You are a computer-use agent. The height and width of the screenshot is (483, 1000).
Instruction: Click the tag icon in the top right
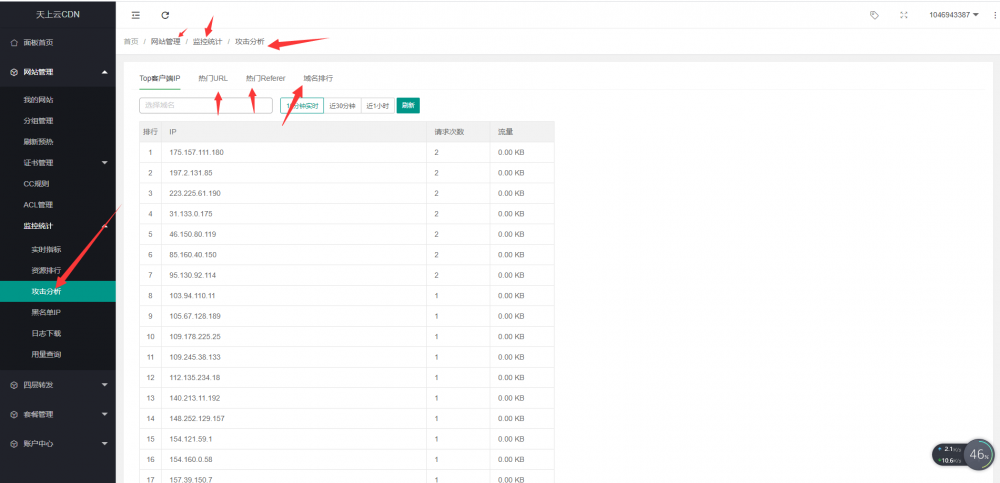[x=875, y=15]
